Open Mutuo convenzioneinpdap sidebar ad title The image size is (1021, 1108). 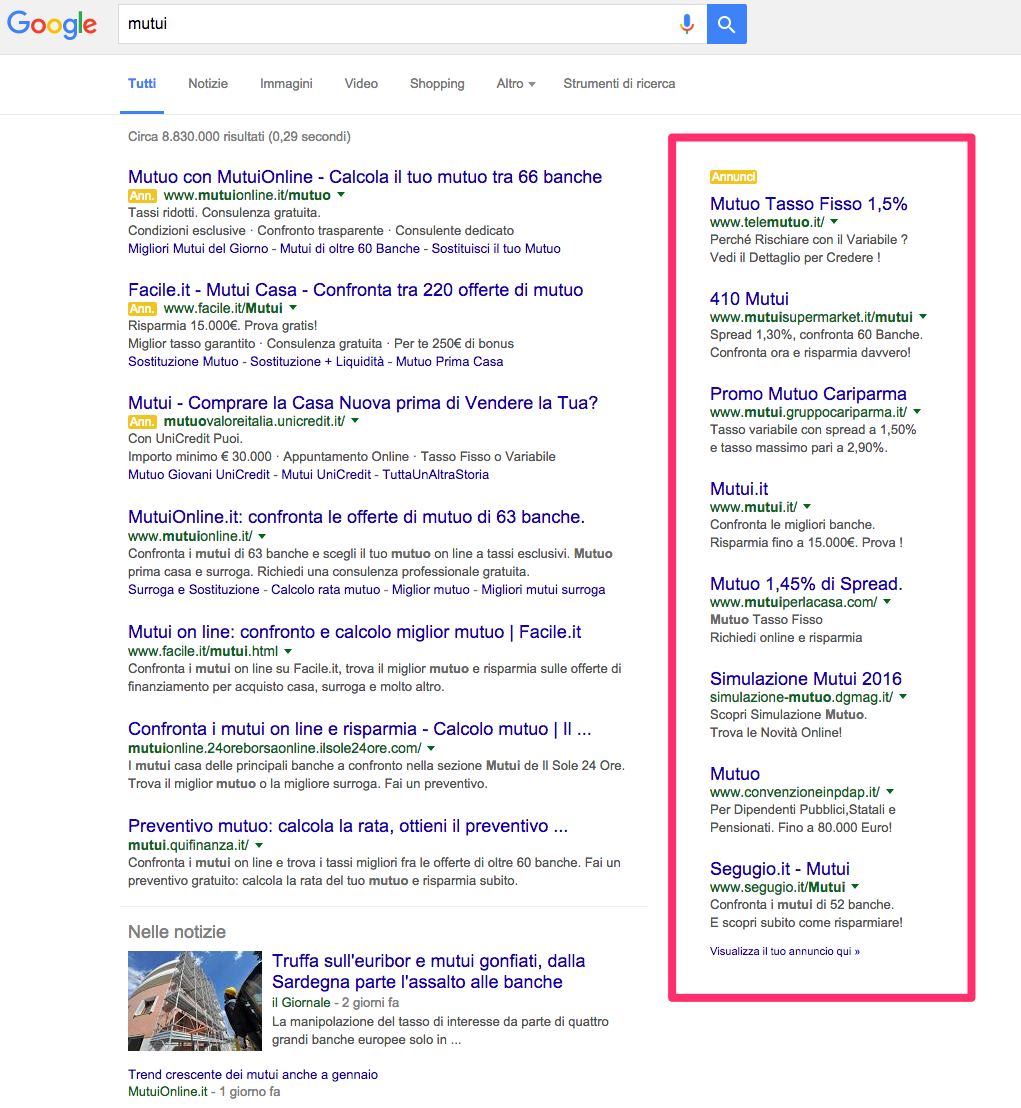pyautogui.click(x=735, y=774)
